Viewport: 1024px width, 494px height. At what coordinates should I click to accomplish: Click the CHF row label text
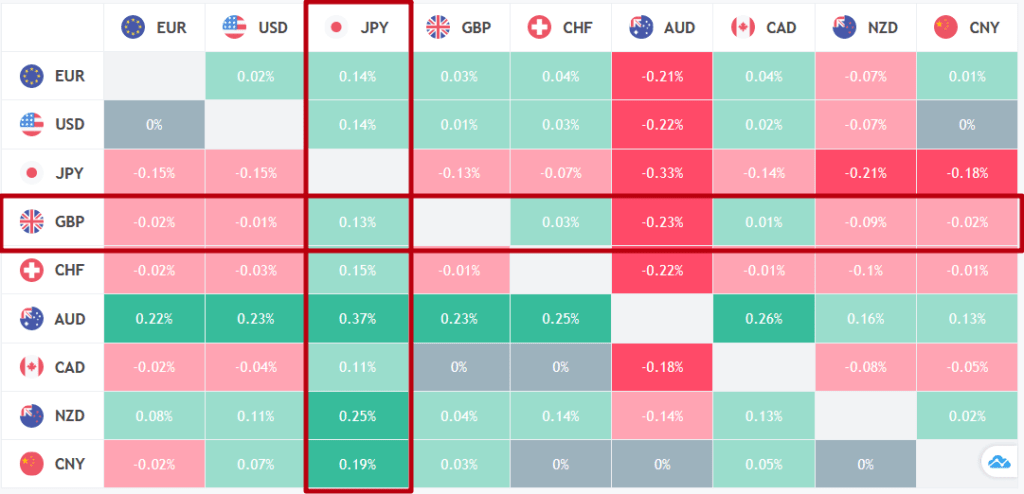click(70, 270)
